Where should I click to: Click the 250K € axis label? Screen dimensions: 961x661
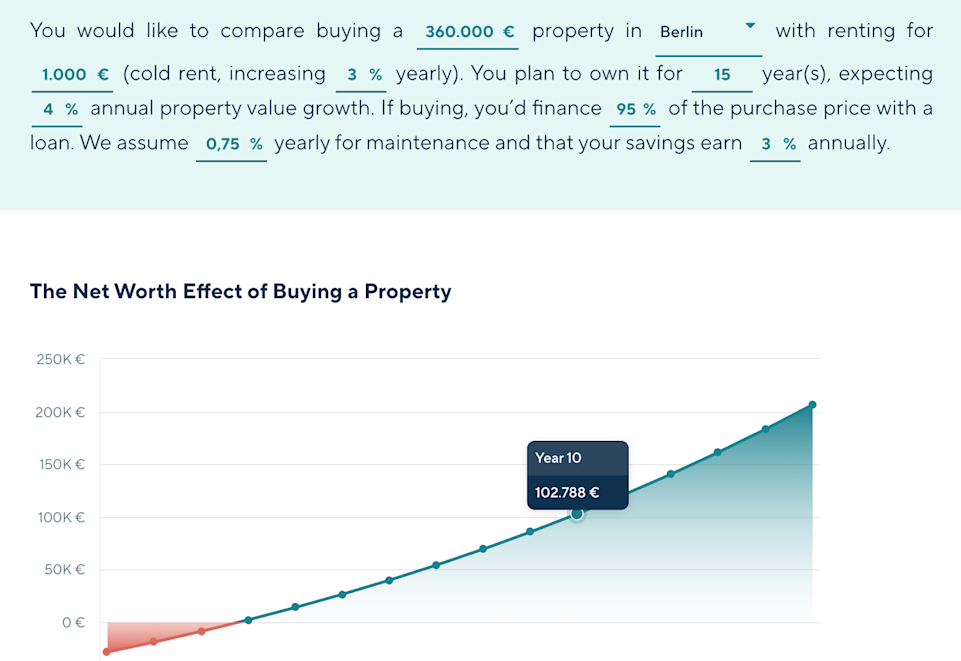point(60,359)
